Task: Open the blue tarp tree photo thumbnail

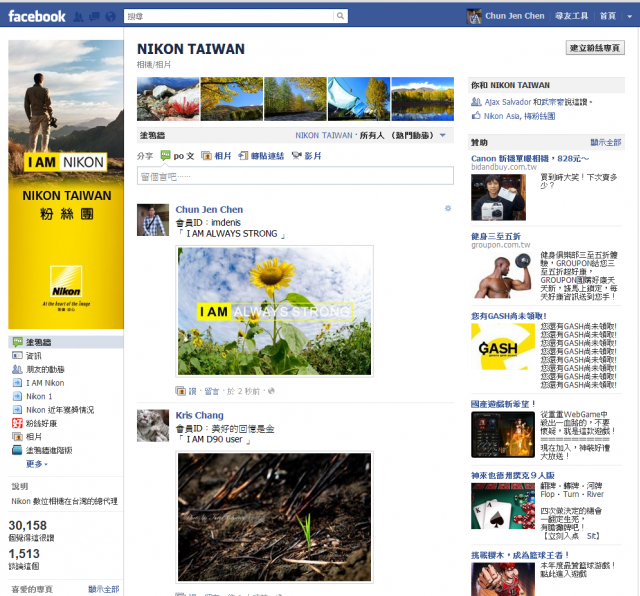Action: (359, 99)
